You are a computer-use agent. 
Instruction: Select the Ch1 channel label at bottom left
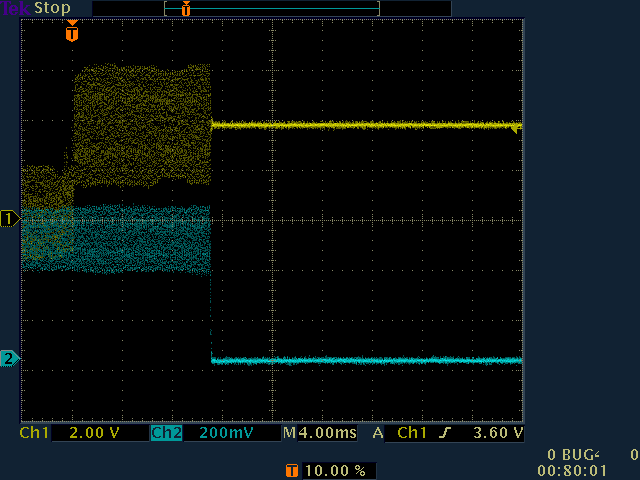(x=34, y=433)
